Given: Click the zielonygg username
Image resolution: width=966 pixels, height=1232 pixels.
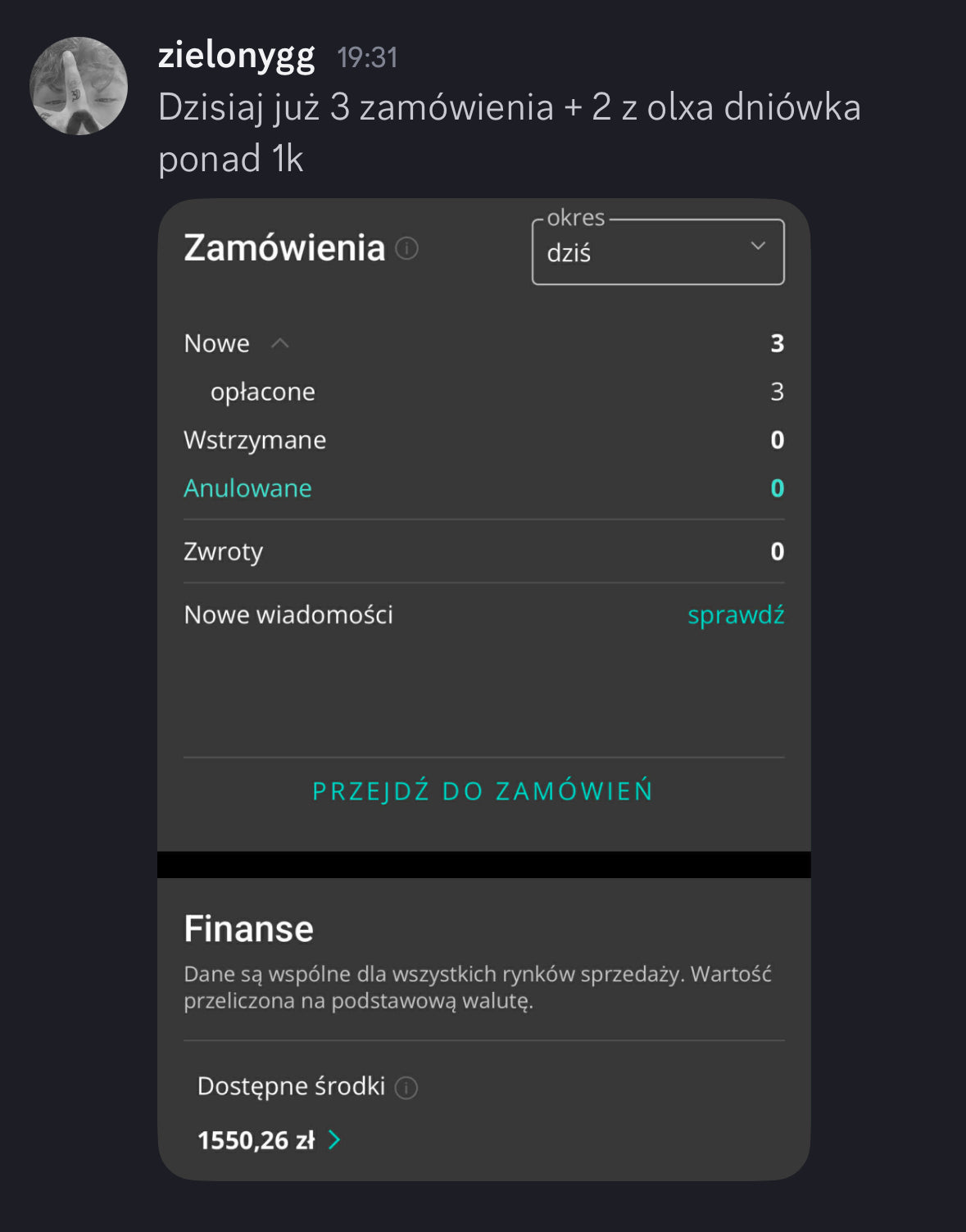Looking at the screenshot, I should coord(236,56).
